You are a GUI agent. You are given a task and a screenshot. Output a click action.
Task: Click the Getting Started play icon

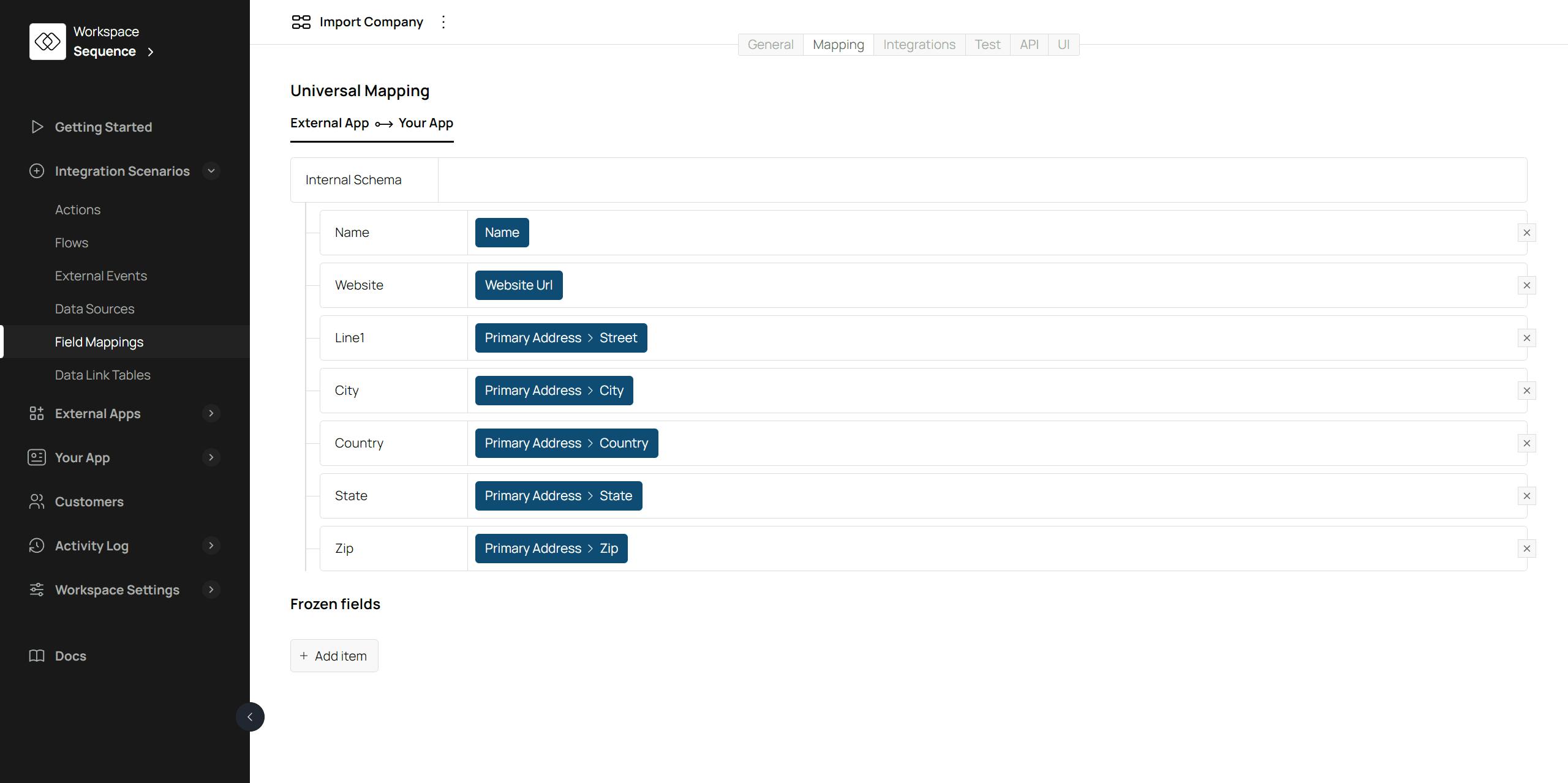(37, 127)
